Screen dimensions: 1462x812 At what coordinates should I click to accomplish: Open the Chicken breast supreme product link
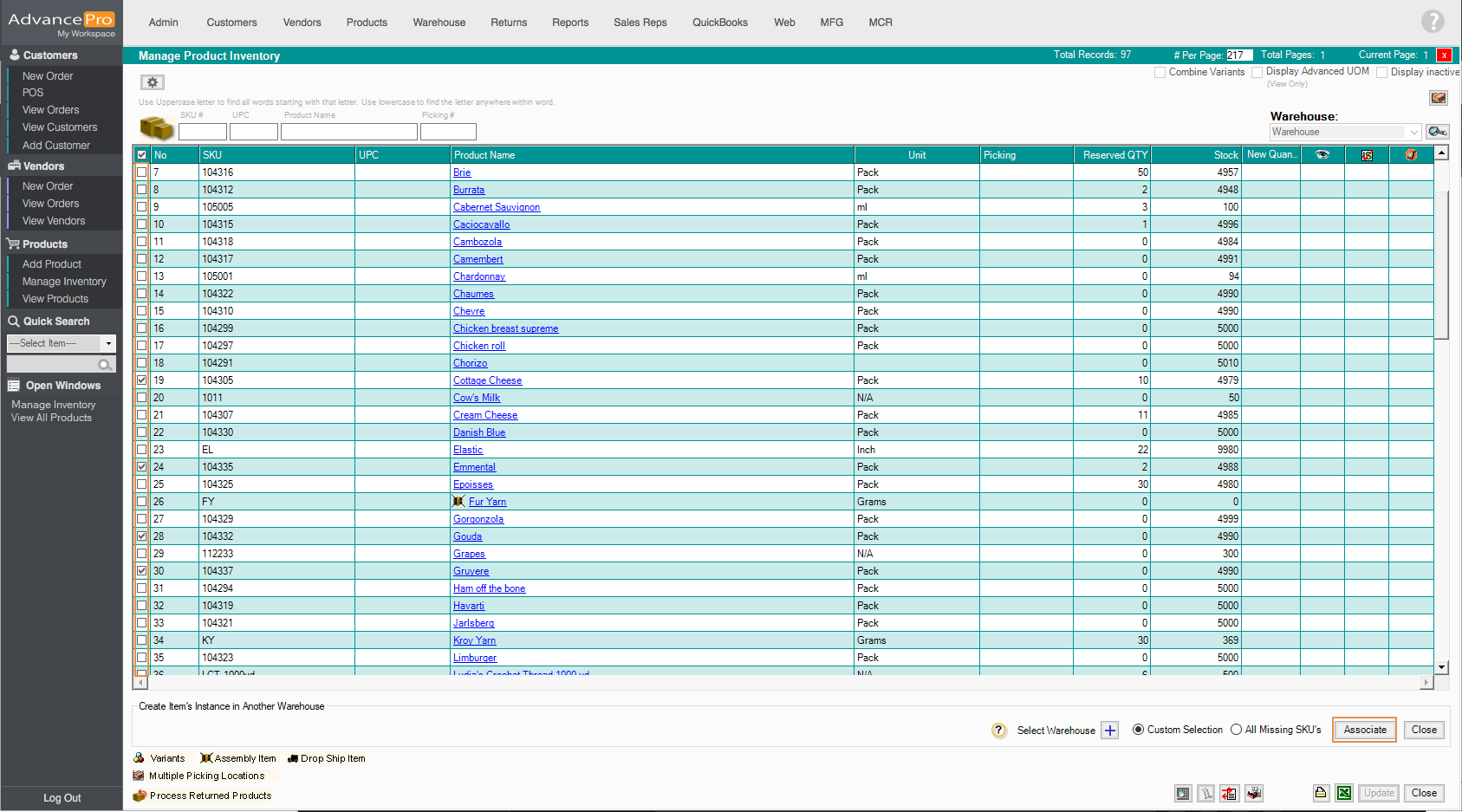(x=505, y=328)
